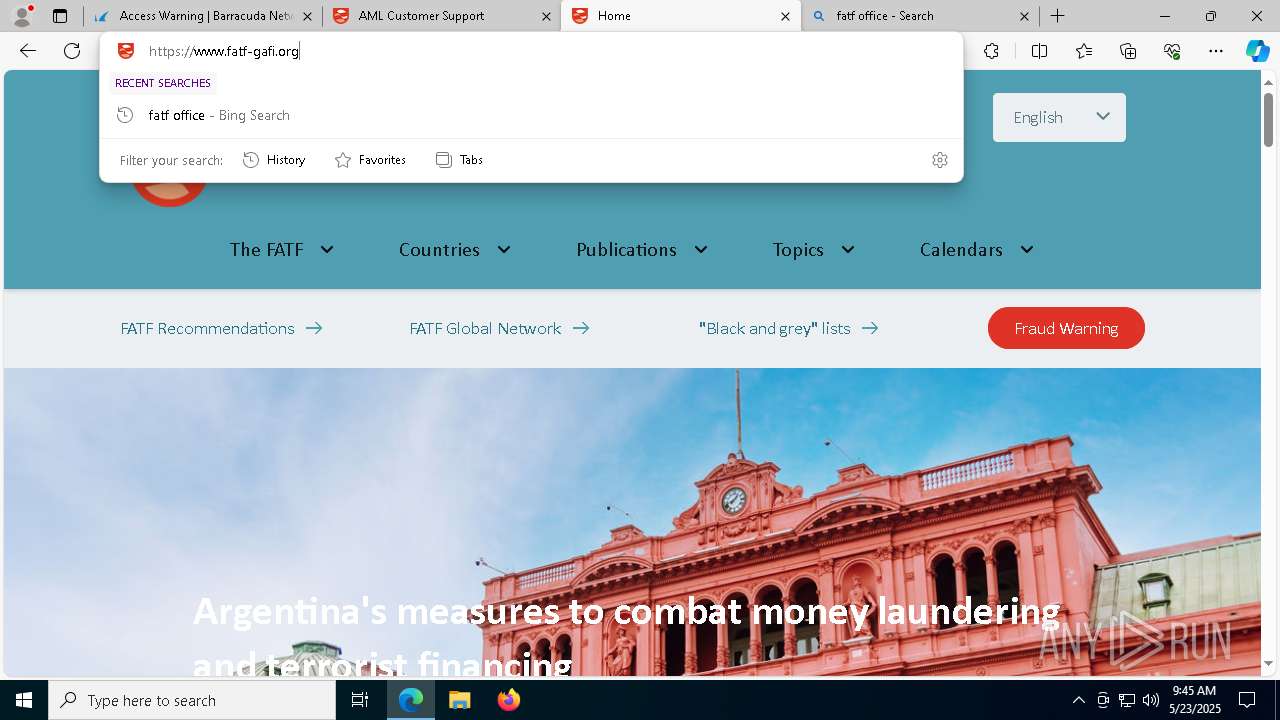This screenshot has height=720, width=1280.
Task: Click the scrollbar down arrow
Action: coord(1268,663)
